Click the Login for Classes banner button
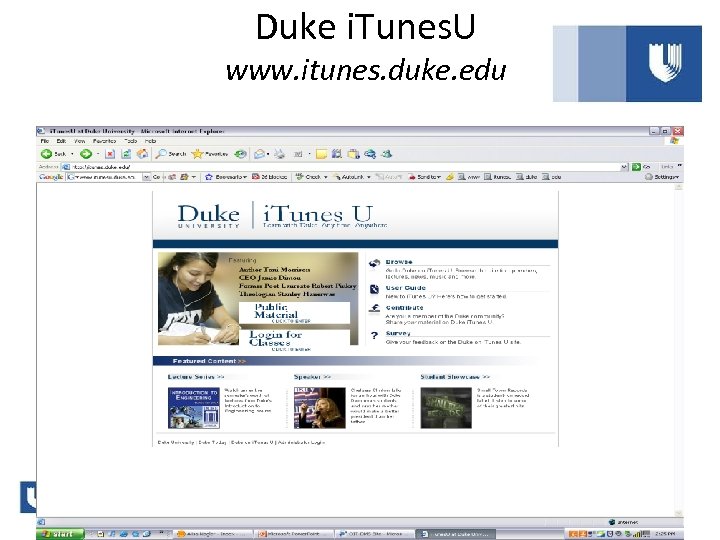Image resolution: width=720 pixels, height=540 pixels. tap(294, 340)
